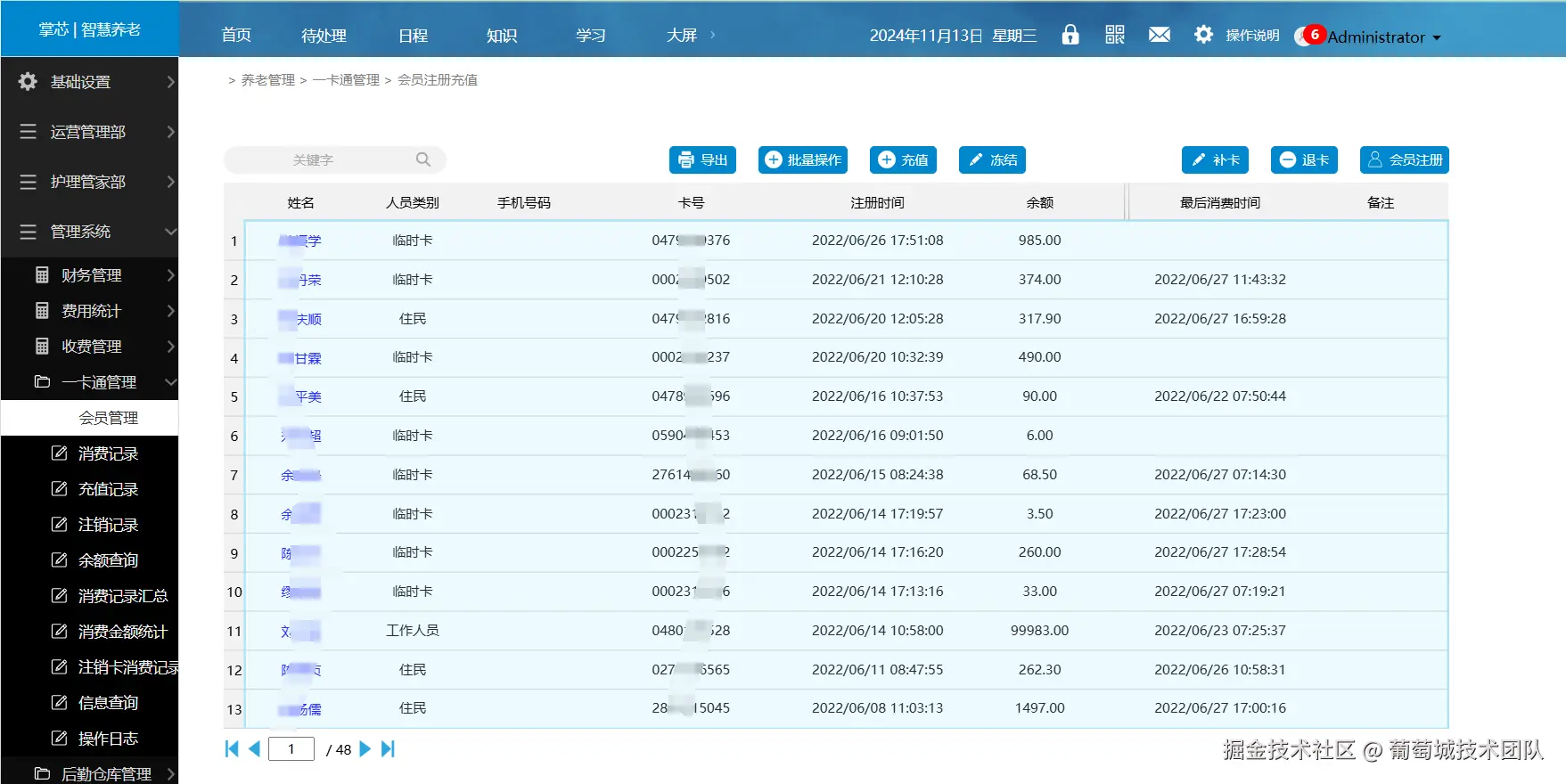Go to the last page arrow
Screen dimensions: 1566x784
click(388, 749)
